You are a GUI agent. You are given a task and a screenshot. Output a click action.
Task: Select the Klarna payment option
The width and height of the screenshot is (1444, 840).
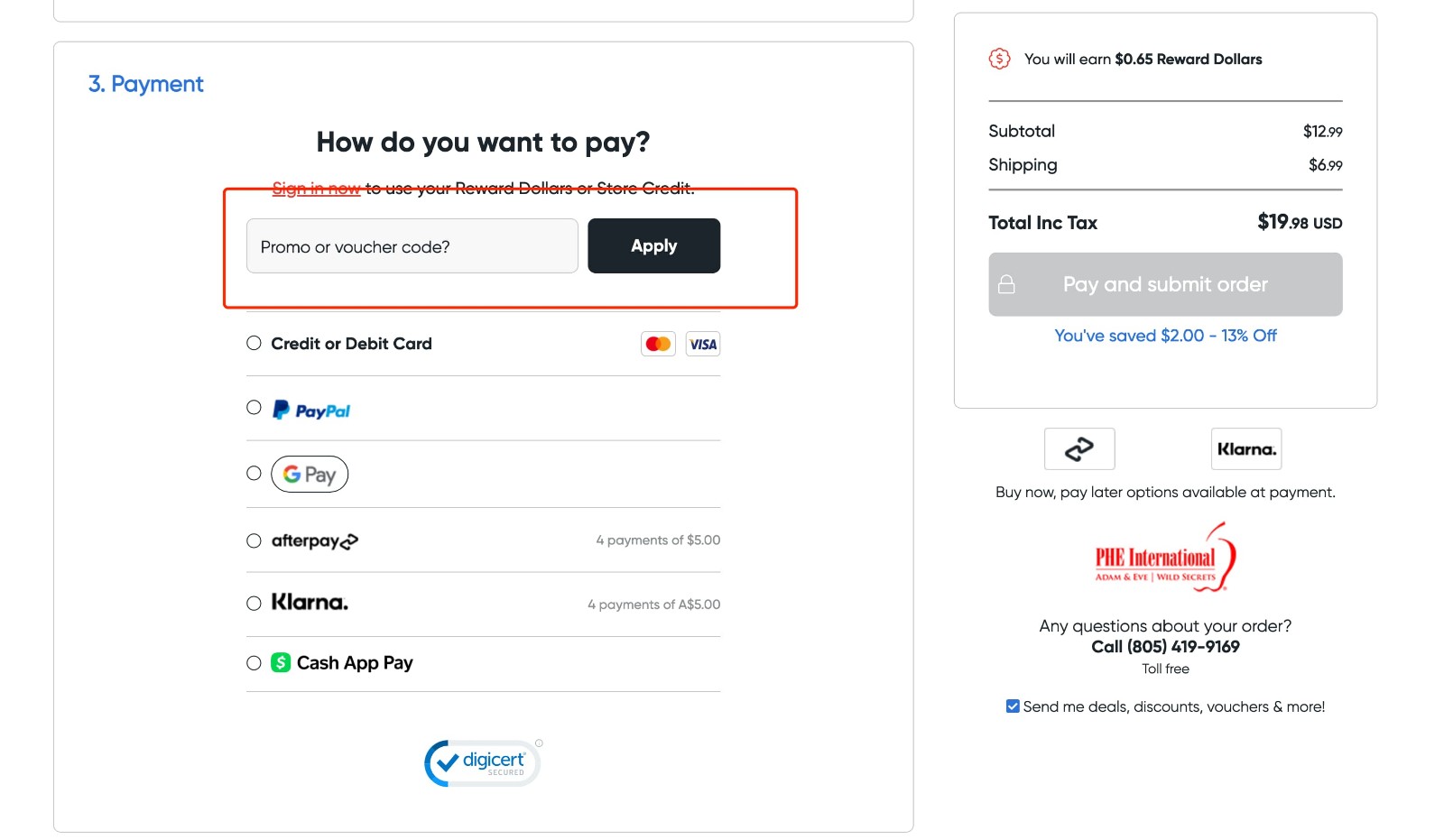254,603
